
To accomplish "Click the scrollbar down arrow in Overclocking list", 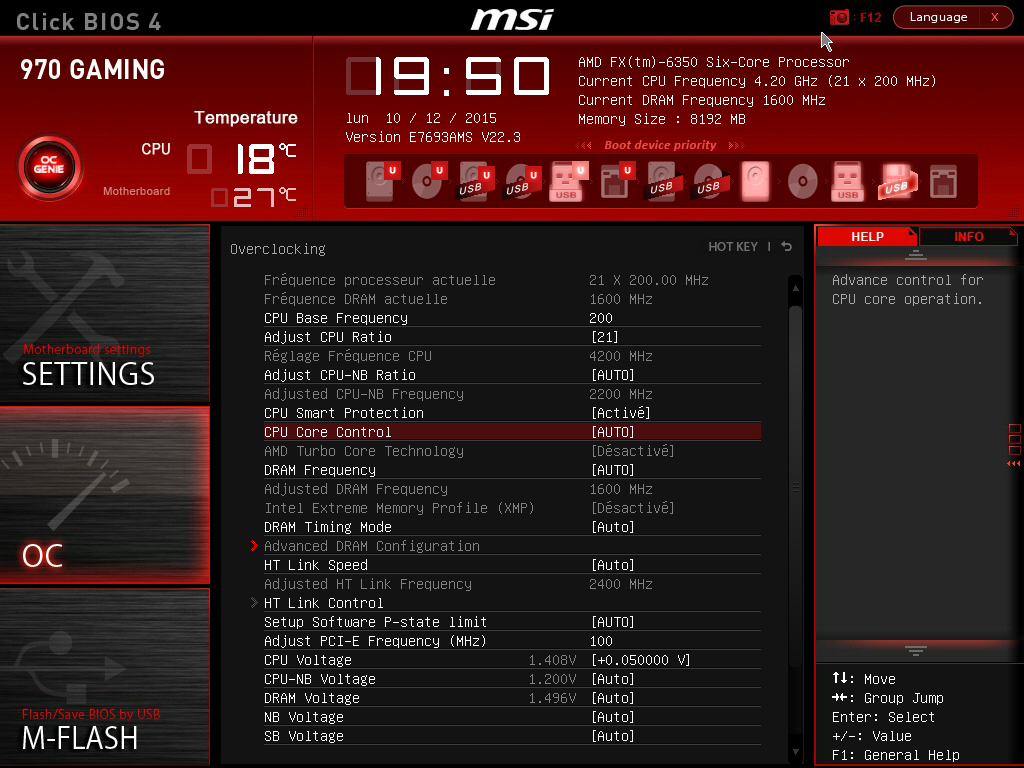I will [x=795, y=752].
